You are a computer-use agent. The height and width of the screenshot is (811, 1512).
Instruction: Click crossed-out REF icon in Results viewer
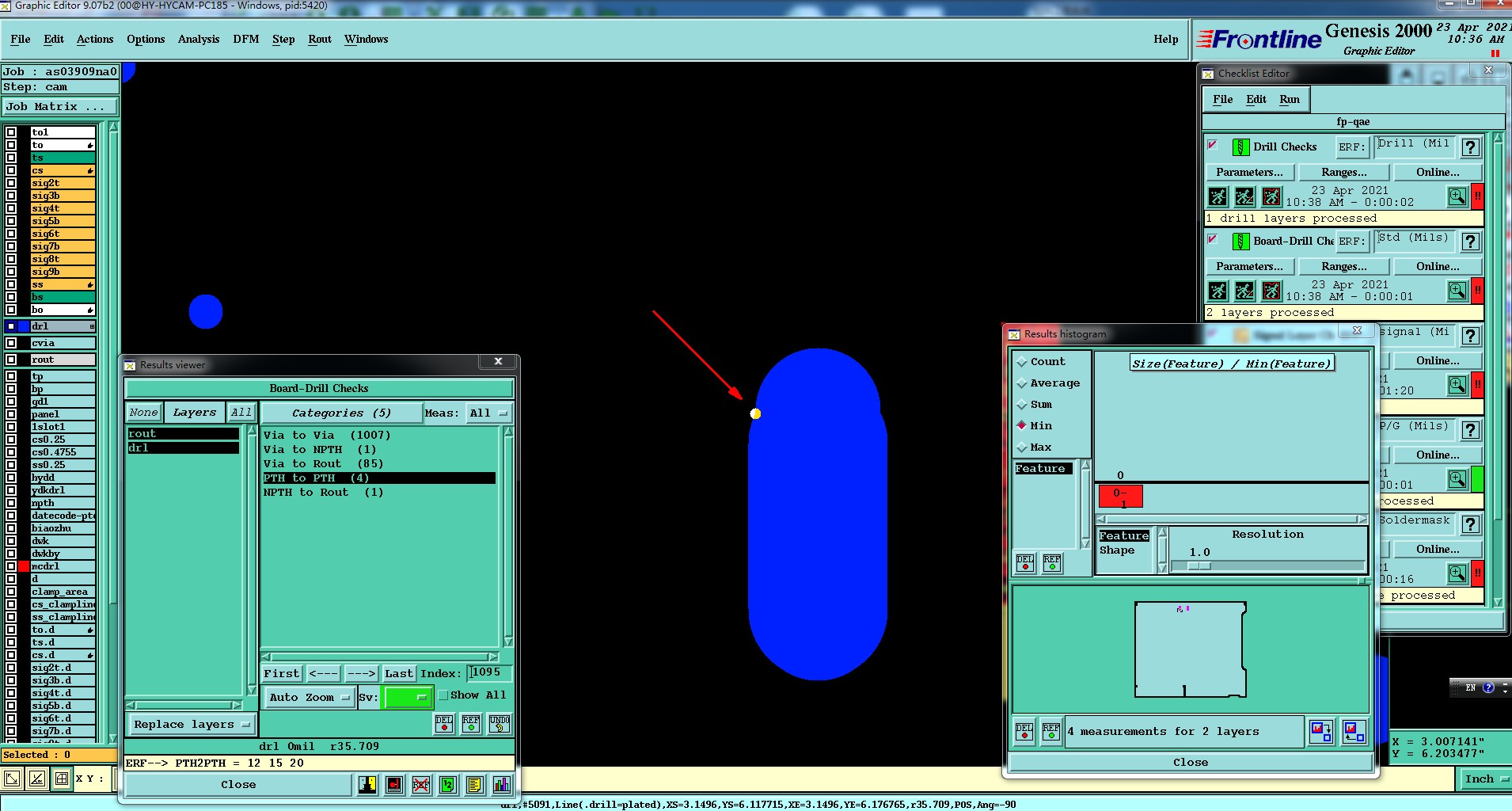[421, 784]
